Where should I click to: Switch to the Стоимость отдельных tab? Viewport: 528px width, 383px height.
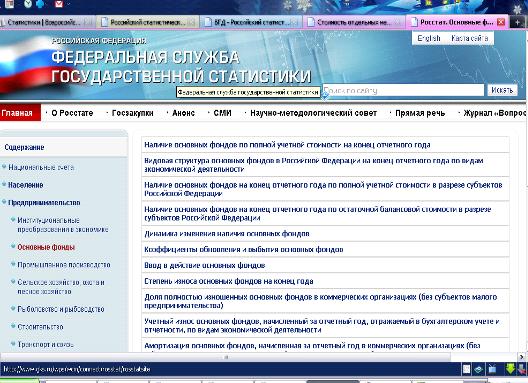354,23
